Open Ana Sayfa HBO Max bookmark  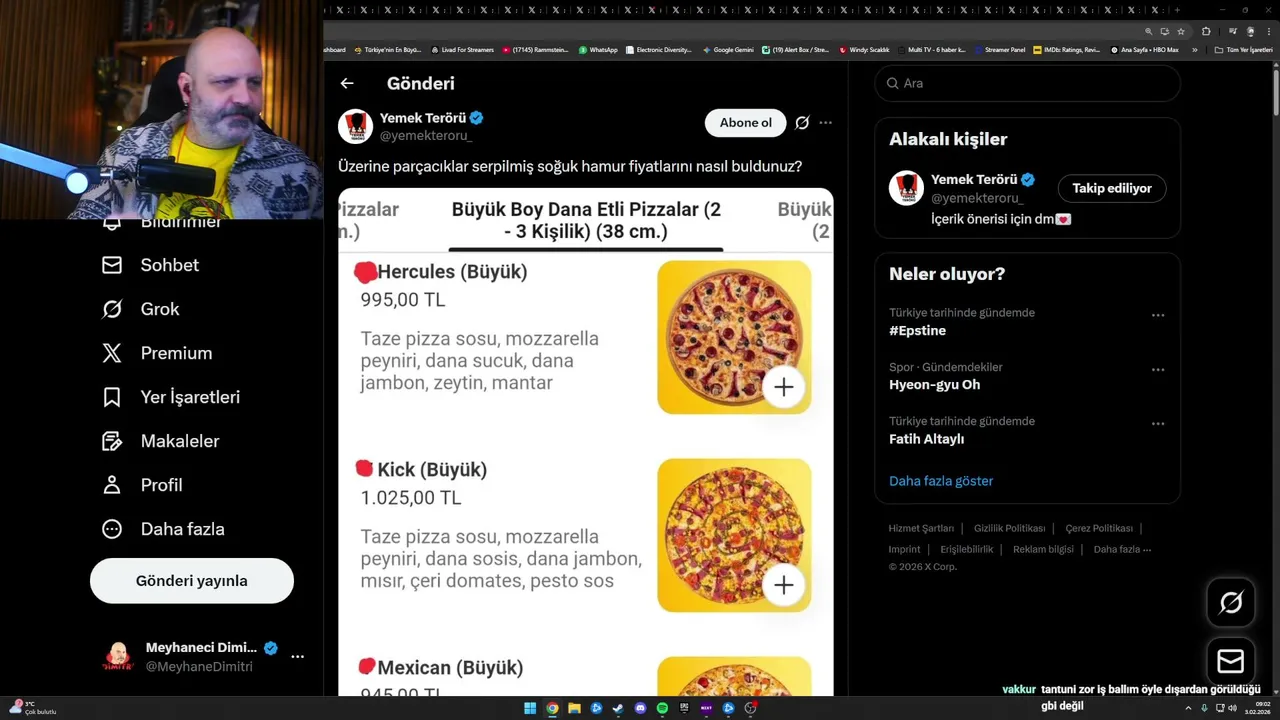(1144, 50)
